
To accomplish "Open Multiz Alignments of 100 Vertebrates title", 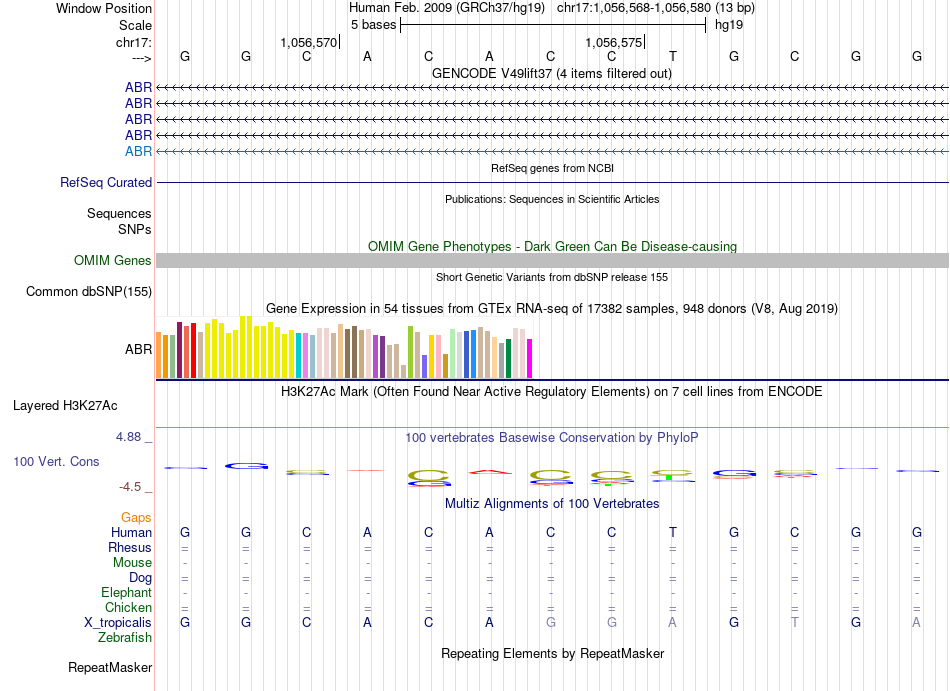I will [x=552, y=503].
